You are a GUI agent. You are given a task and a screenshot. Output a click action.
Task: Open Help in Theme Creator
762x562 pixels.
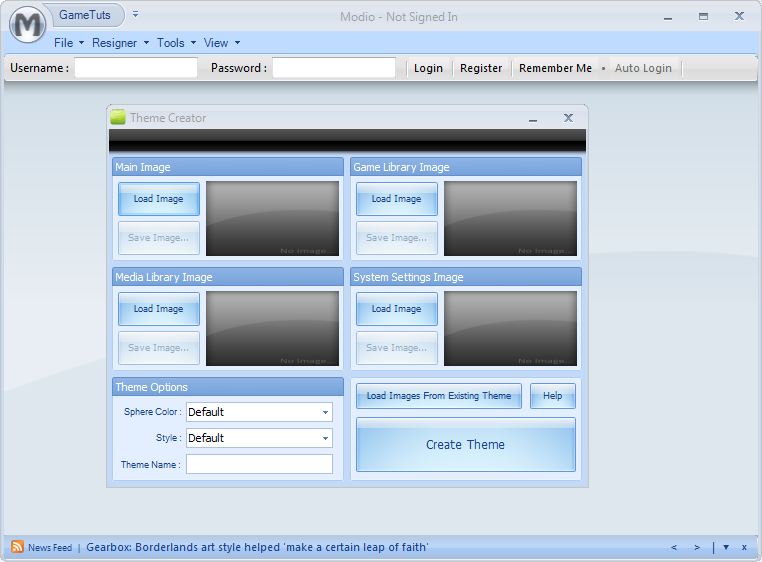553,396
